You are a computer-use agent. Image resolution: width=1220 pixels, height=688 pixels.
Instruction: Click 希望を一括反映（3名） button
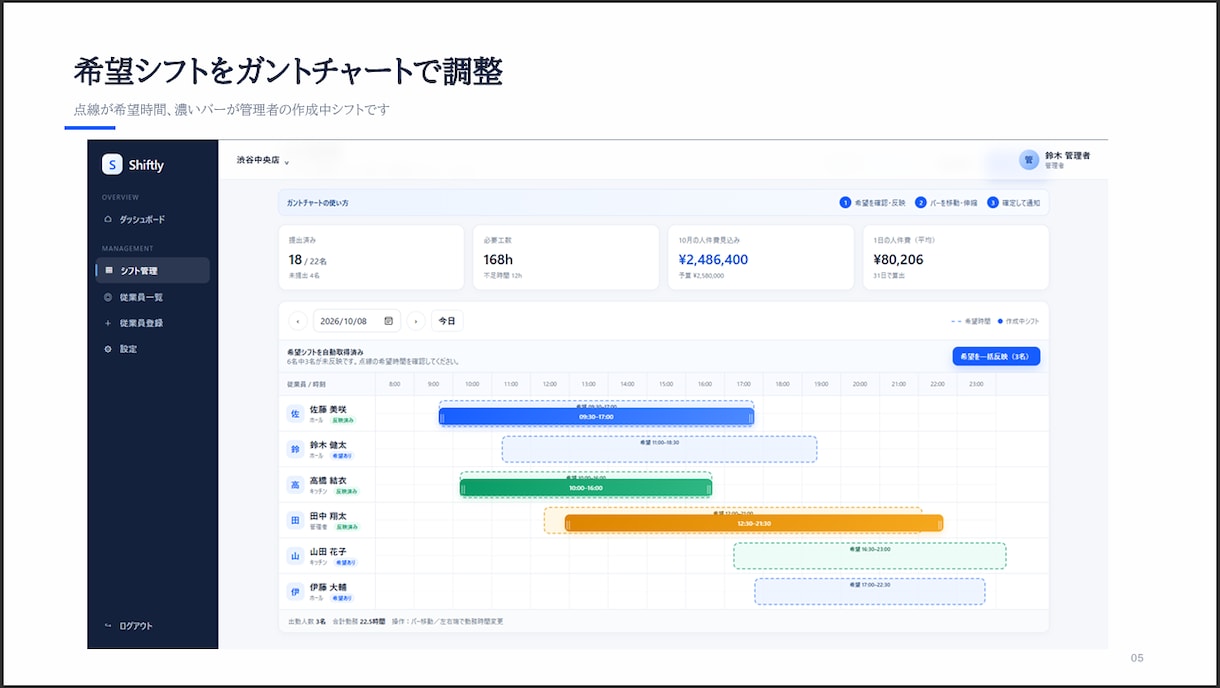click(996, 356)
